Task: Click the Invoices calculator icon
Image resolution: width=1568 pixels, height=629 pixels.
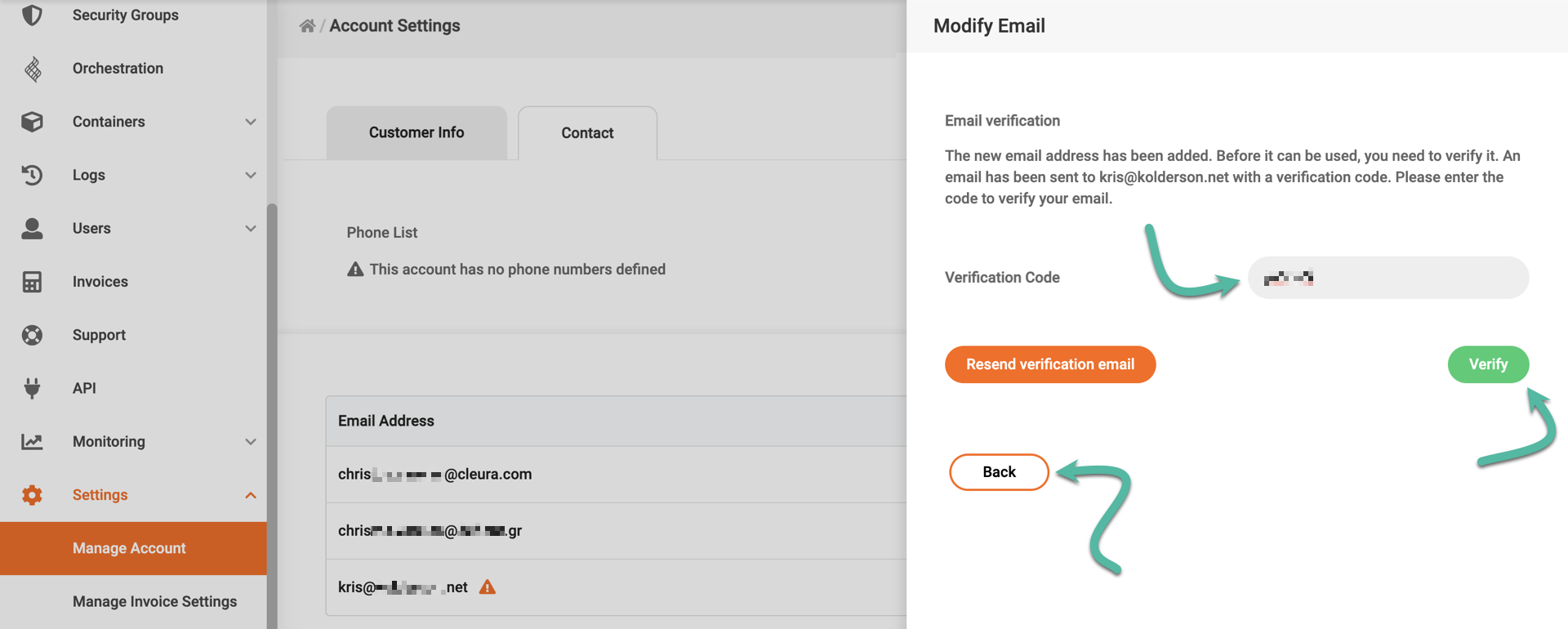Action: 32,281
